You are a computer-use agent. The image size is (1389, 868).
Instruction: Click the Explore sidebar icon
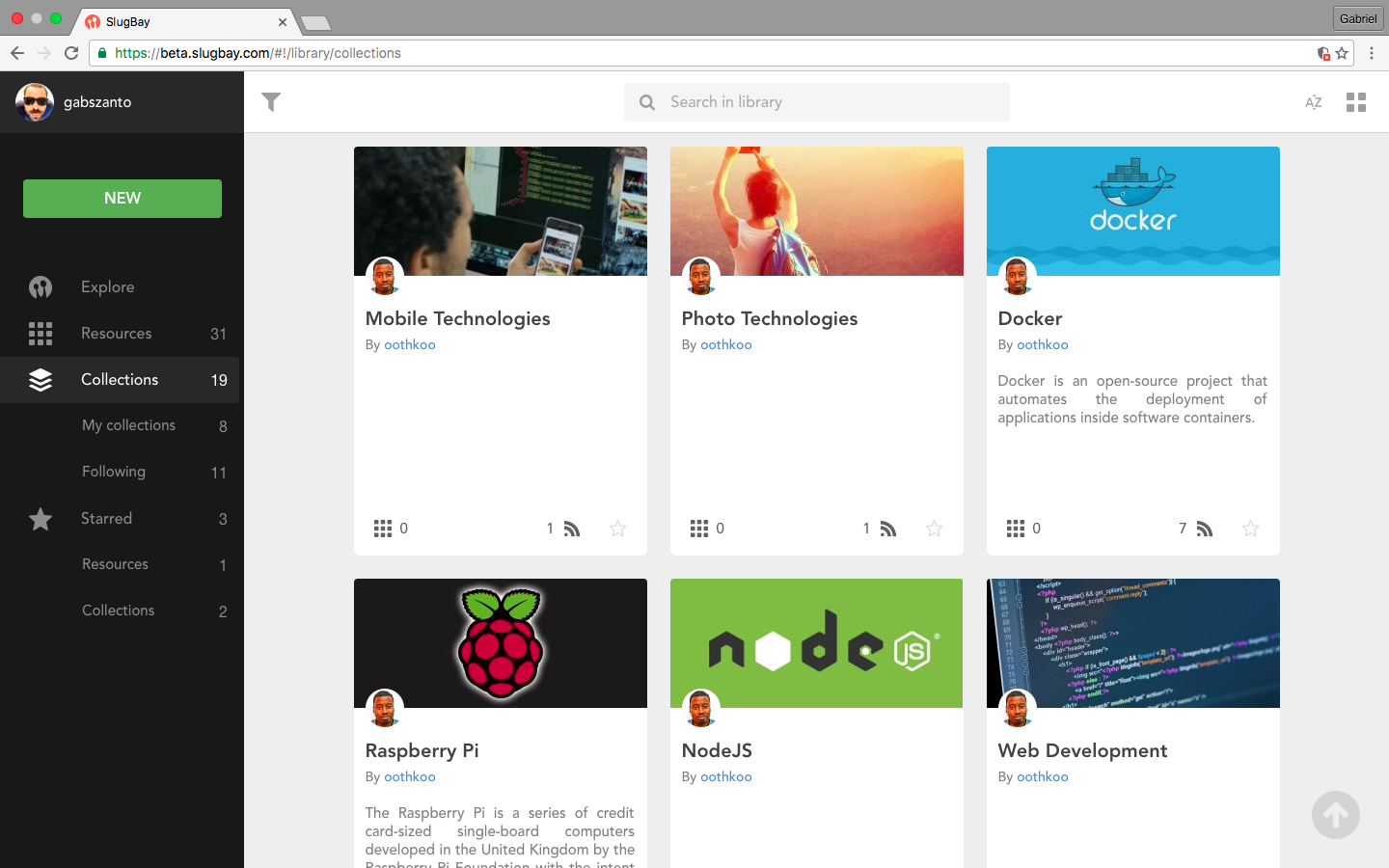point(41,287)
